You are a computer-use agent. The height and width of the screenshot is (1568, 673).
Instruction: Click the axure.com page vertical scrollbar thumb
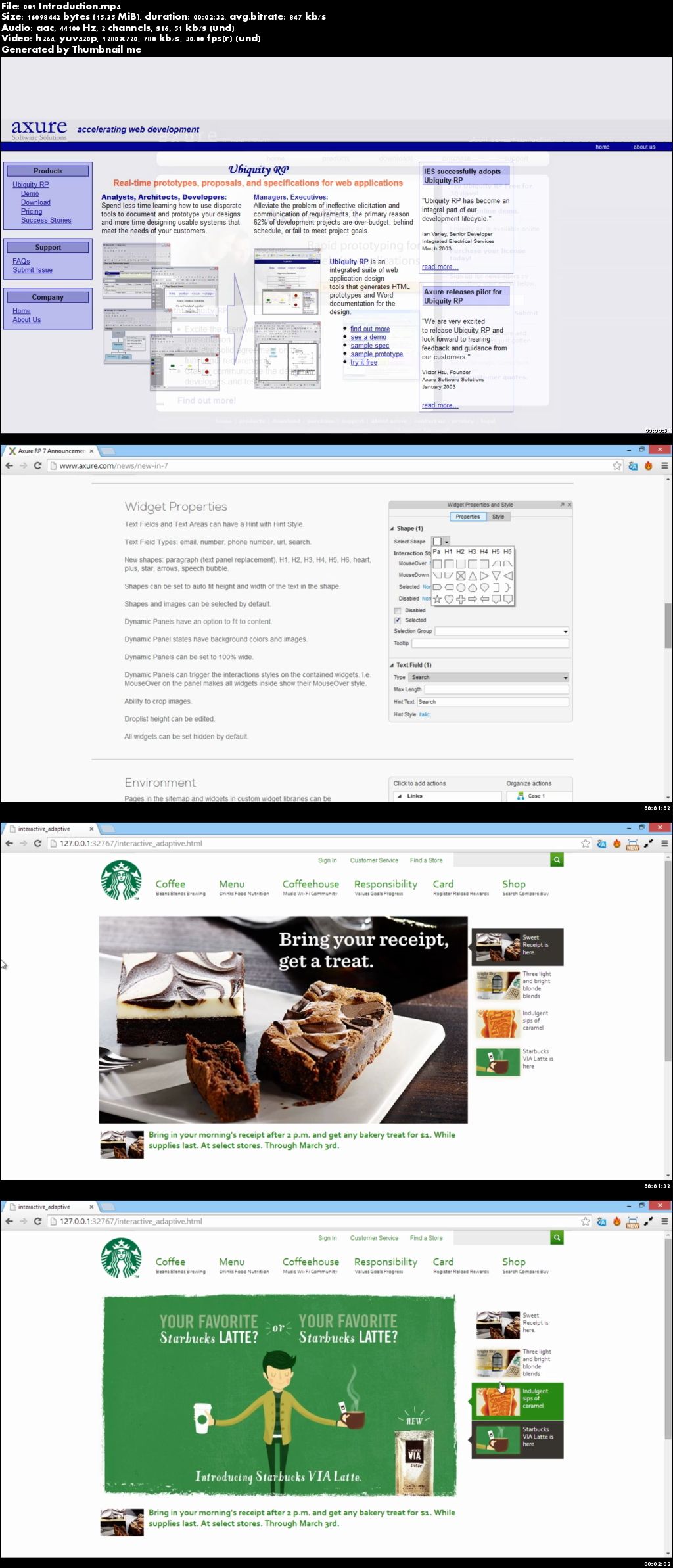point(668,625)
